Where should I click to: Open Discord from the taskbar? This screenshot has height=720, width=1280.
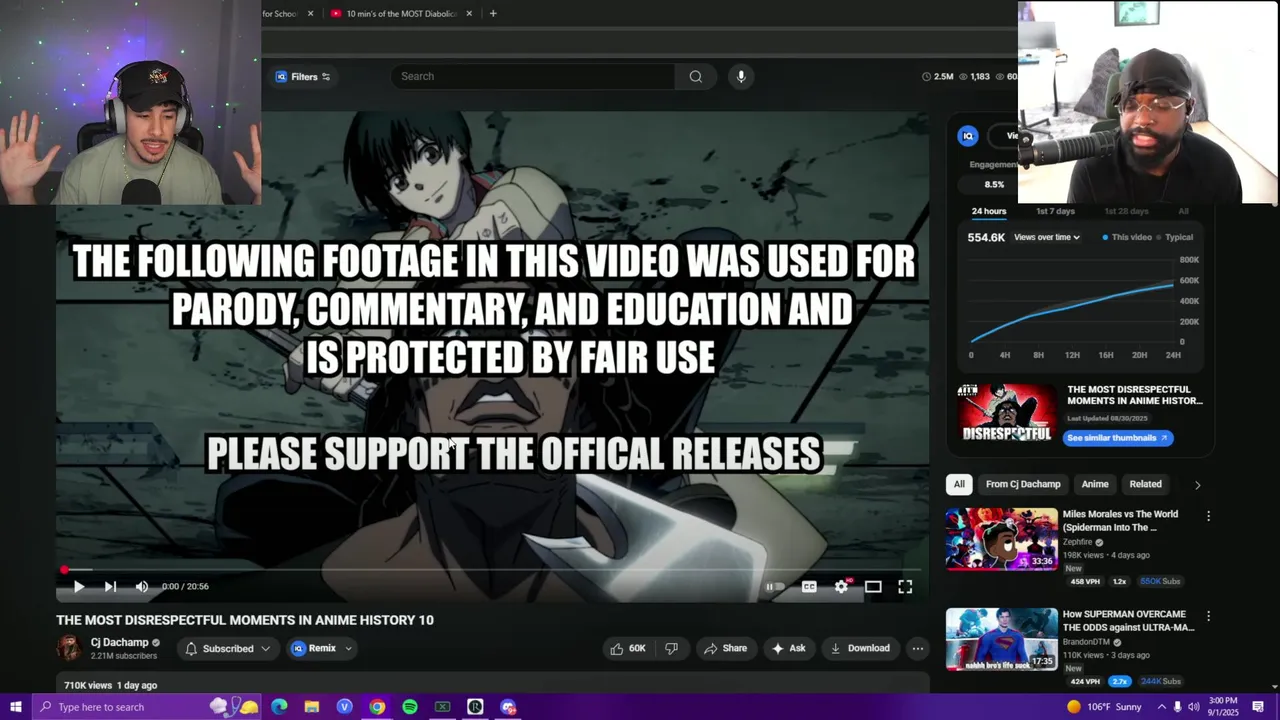[508, 707]
